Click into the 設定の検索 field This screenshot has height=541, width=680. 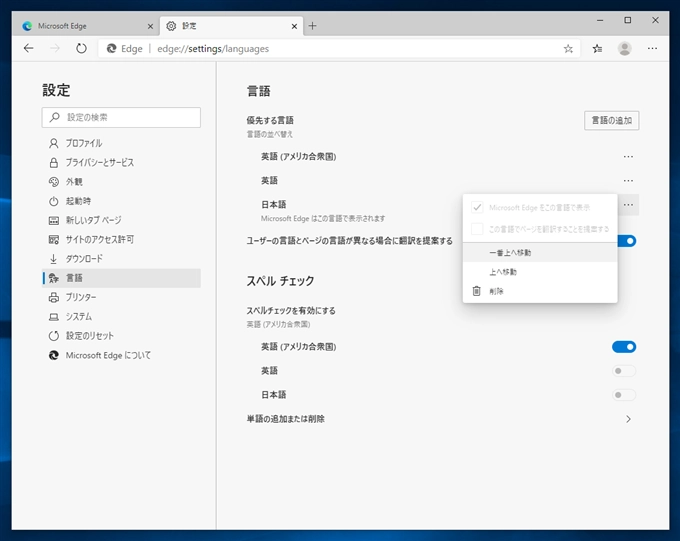click(121, 117)
